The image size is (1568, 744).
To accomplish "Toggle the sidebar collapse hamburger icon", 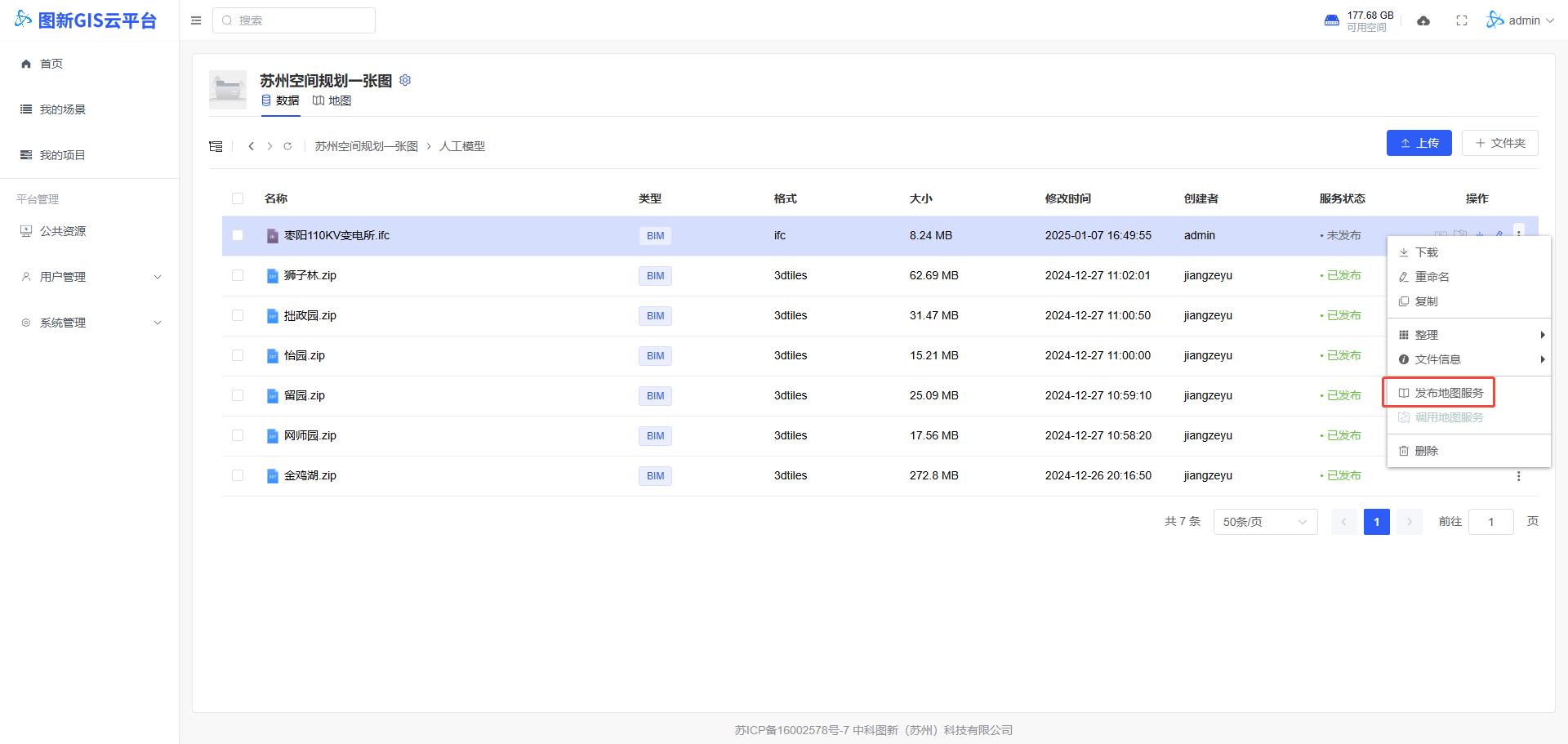I will (196, 20).
